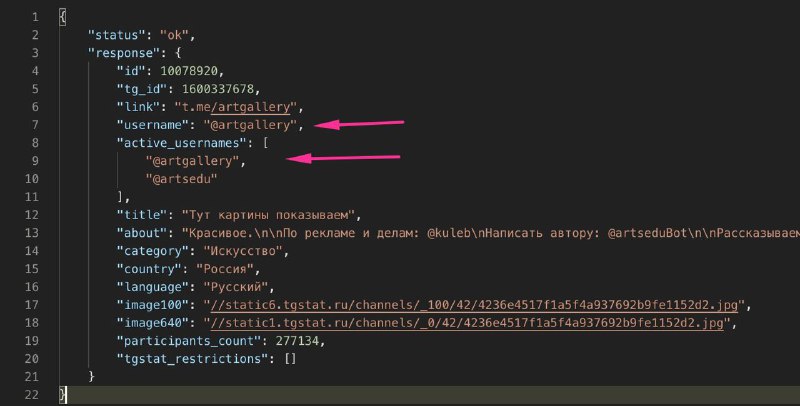Open the image100 static6.tgstat.ru URL
The width and height of the screenshot is (800, 406).
tap(474, 305)
